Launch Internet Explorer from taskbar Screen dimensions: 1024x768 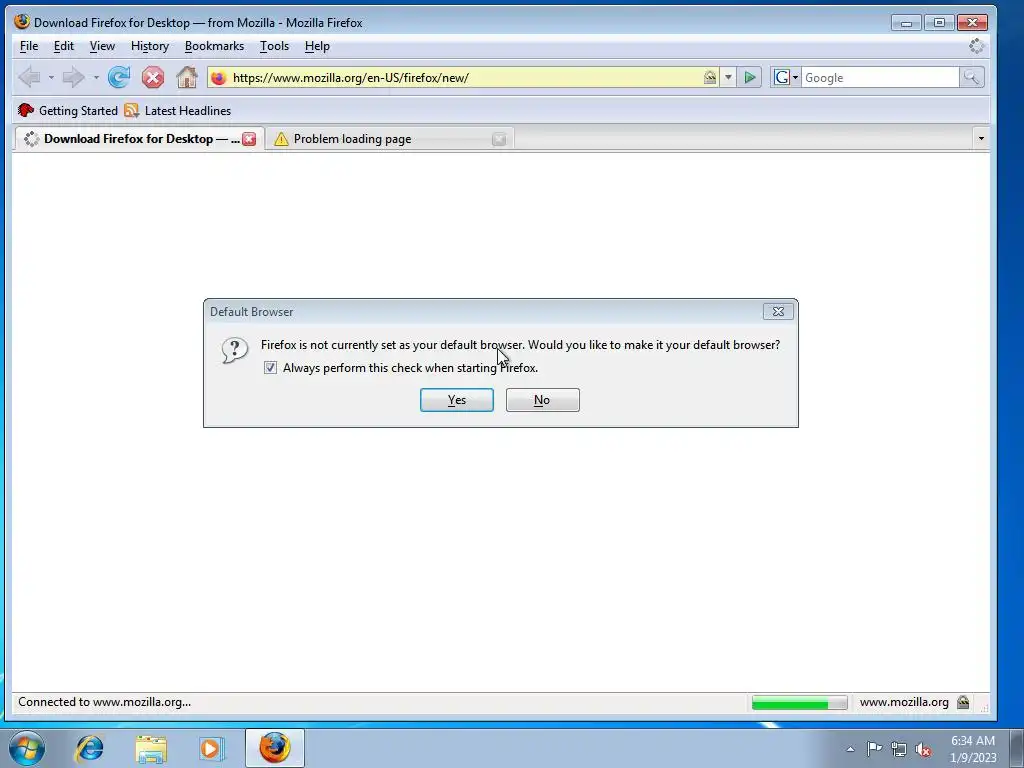click(89, 748)
